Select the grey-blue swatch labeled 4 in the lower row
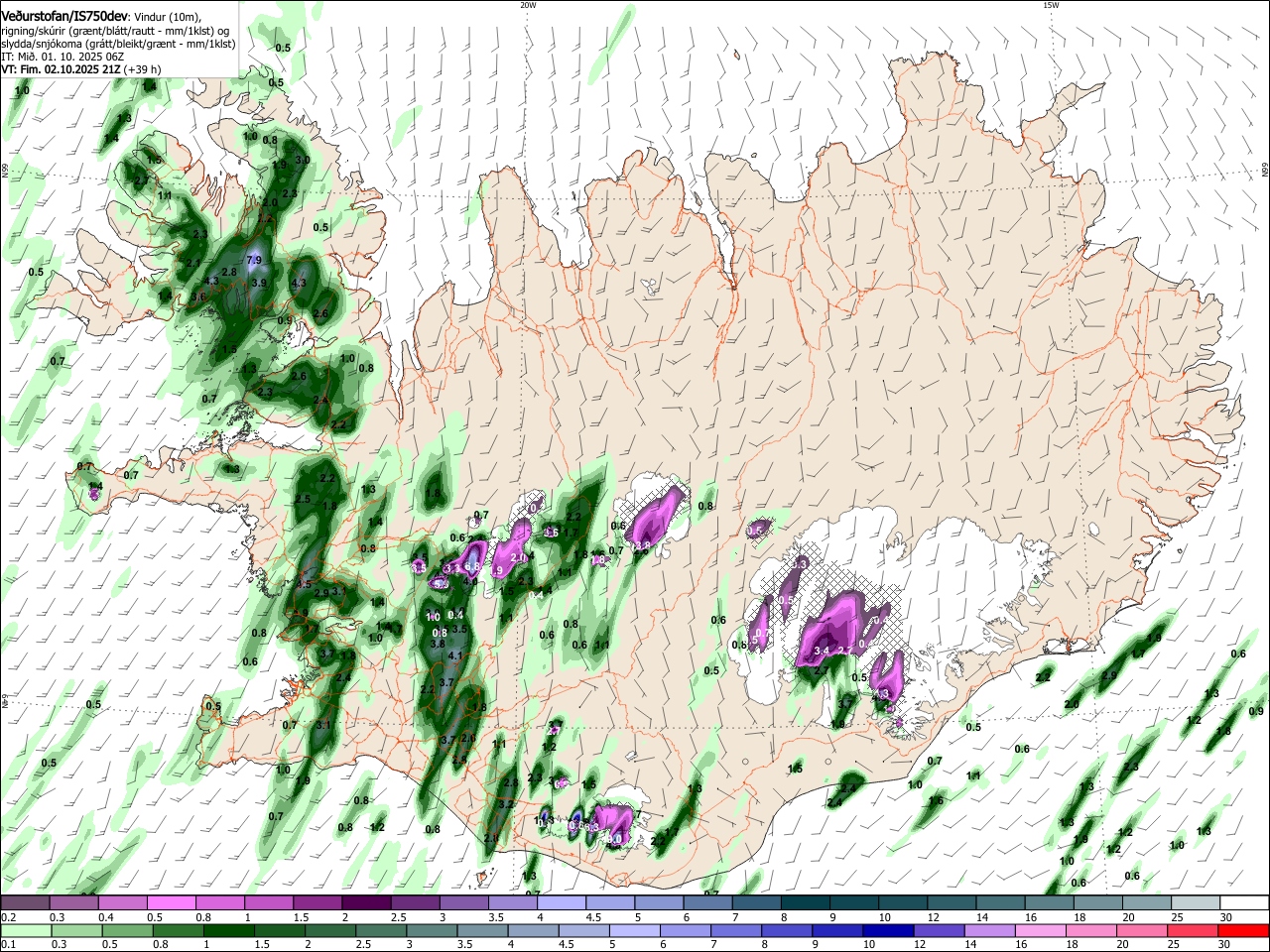1270x952 pixels. click(x=534, y=930)
